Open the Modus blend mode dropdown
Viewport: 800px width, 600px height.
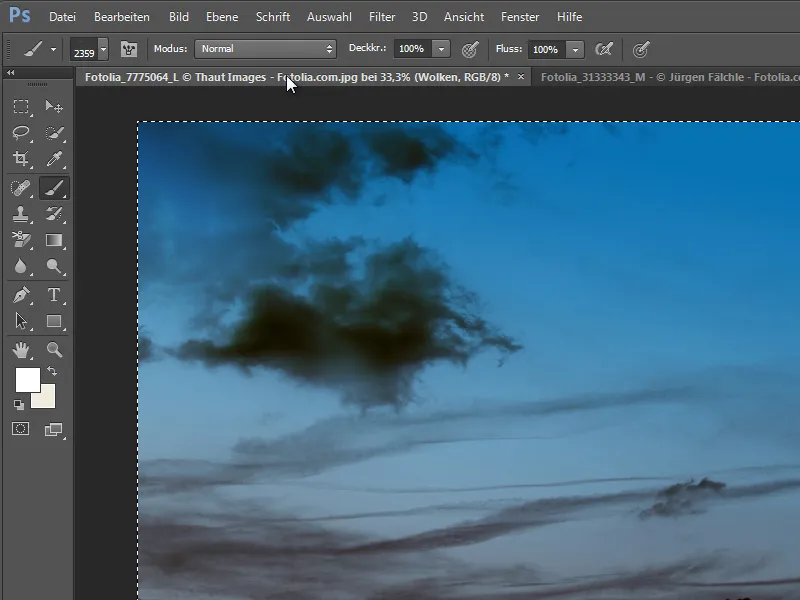pyautogui.click(x=265, y=49)
